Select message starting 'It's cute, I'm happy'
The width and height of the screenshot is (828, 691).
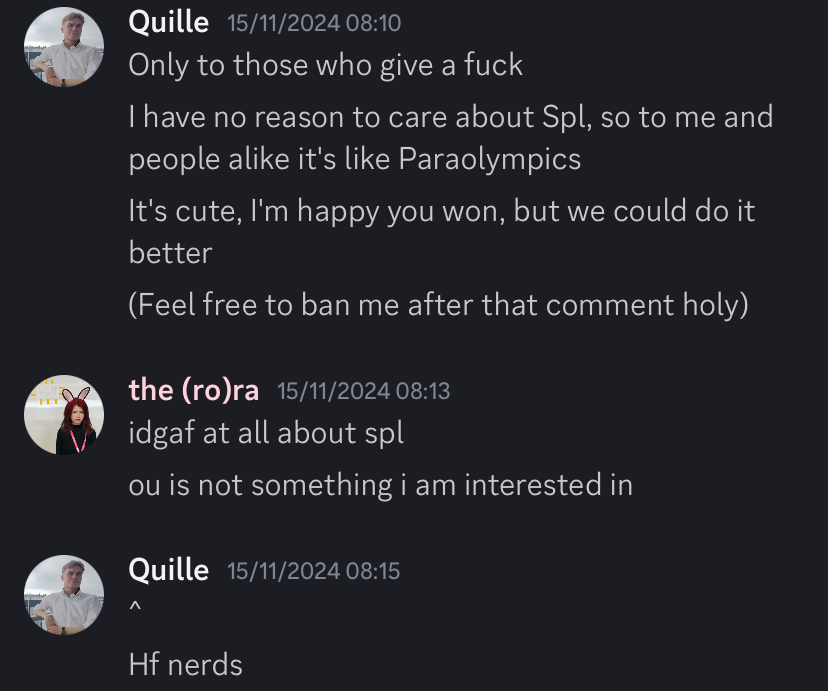tap(442, 232)
